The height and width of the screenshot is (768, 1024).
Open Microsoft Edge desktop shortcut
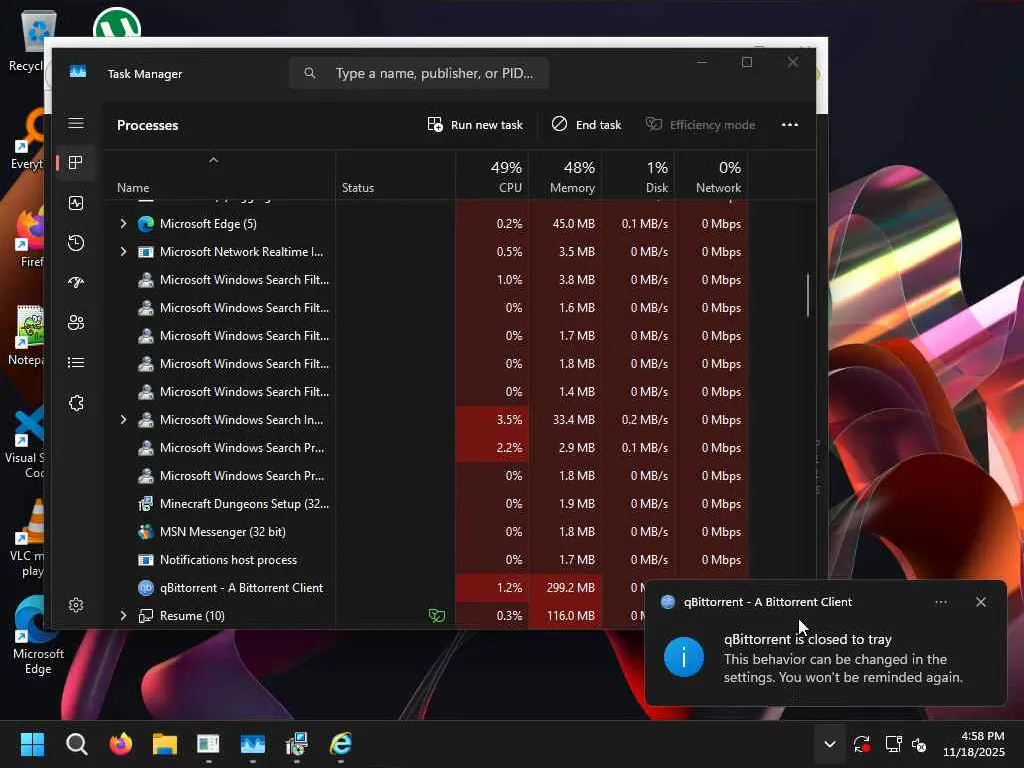coord(37,633)
